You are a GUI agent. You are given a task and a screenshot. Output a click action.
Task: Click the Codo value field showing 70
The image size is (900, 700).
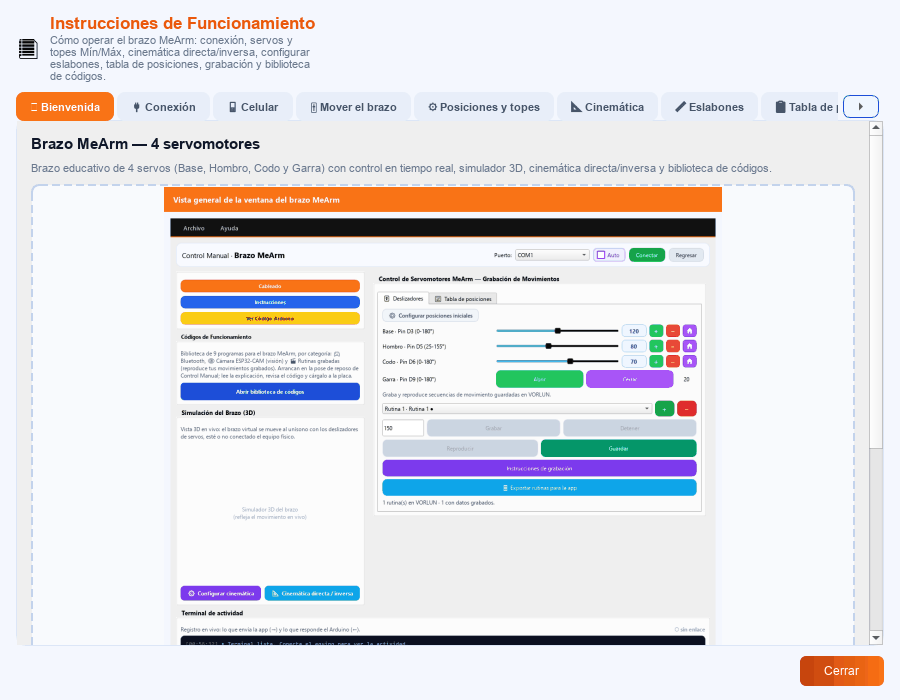pos(634,361)
